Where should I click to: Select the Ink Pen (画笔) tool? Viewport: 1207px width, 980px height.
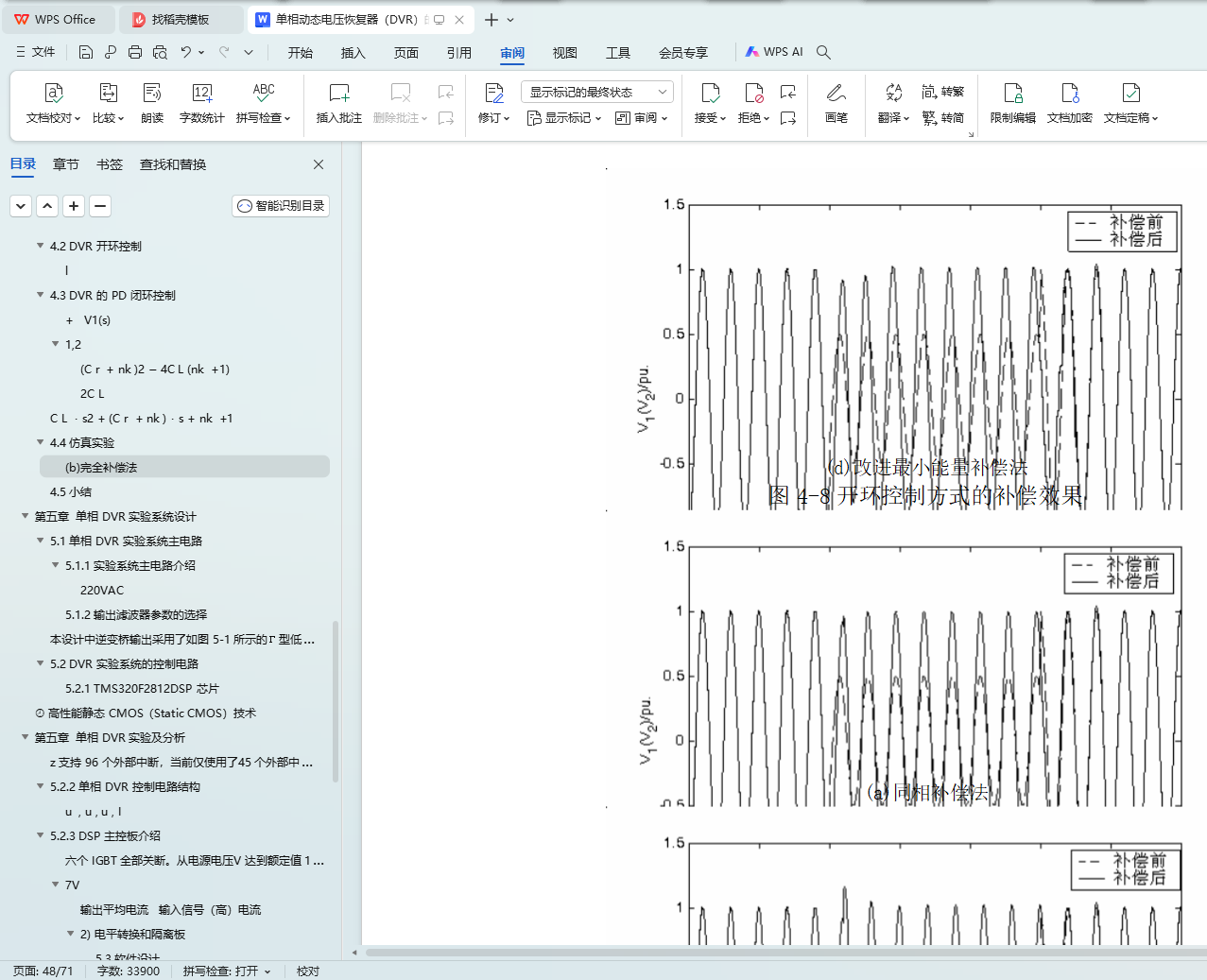click(836, 94)
